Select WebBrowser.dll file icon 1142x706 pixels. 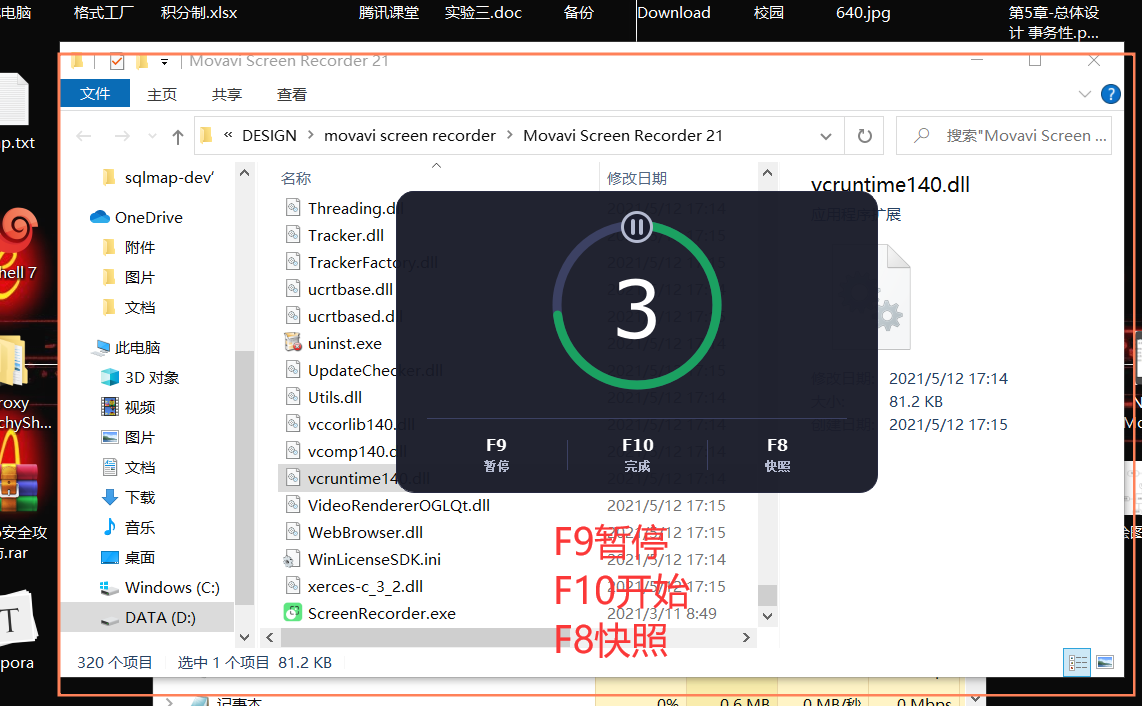[293, 532]
